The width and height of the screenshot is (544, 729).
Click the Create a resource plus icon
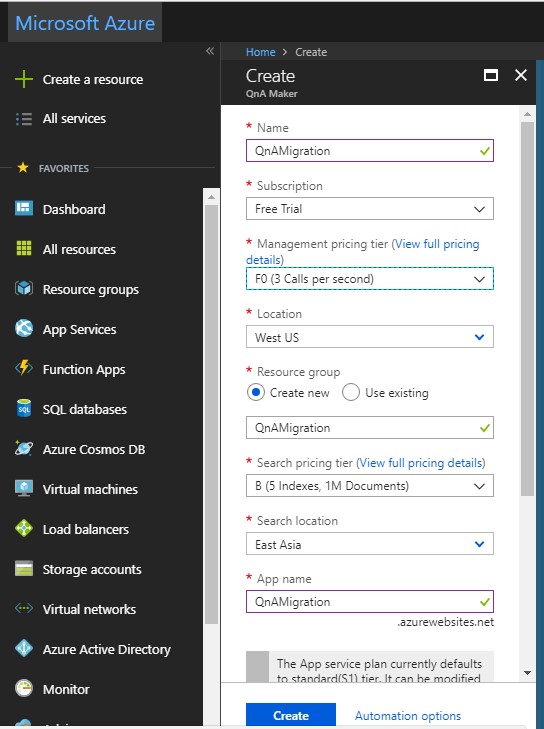[x=24, y=80]
